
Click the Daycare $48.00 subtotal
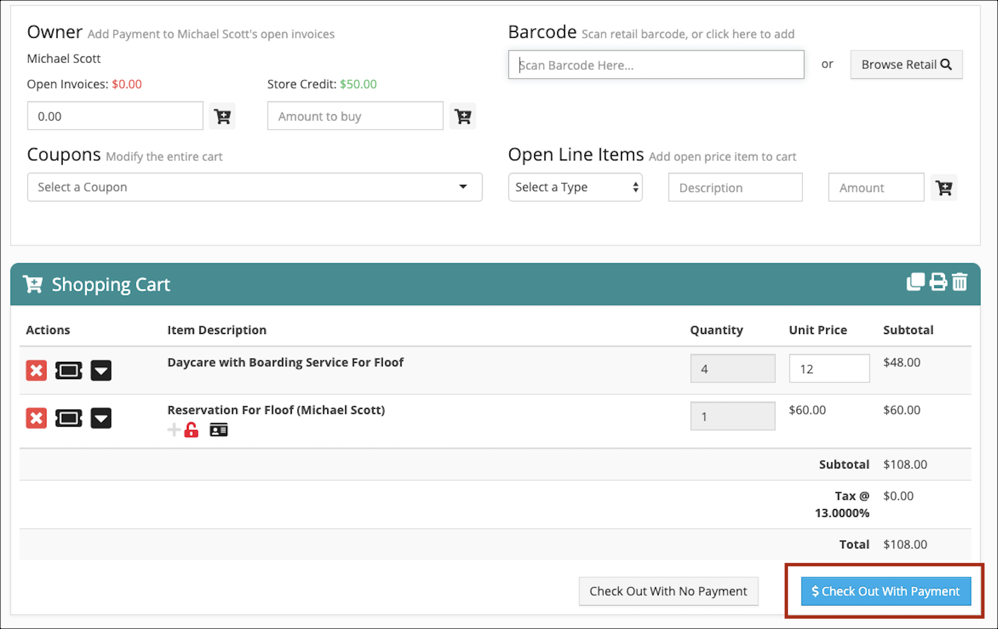901,362
